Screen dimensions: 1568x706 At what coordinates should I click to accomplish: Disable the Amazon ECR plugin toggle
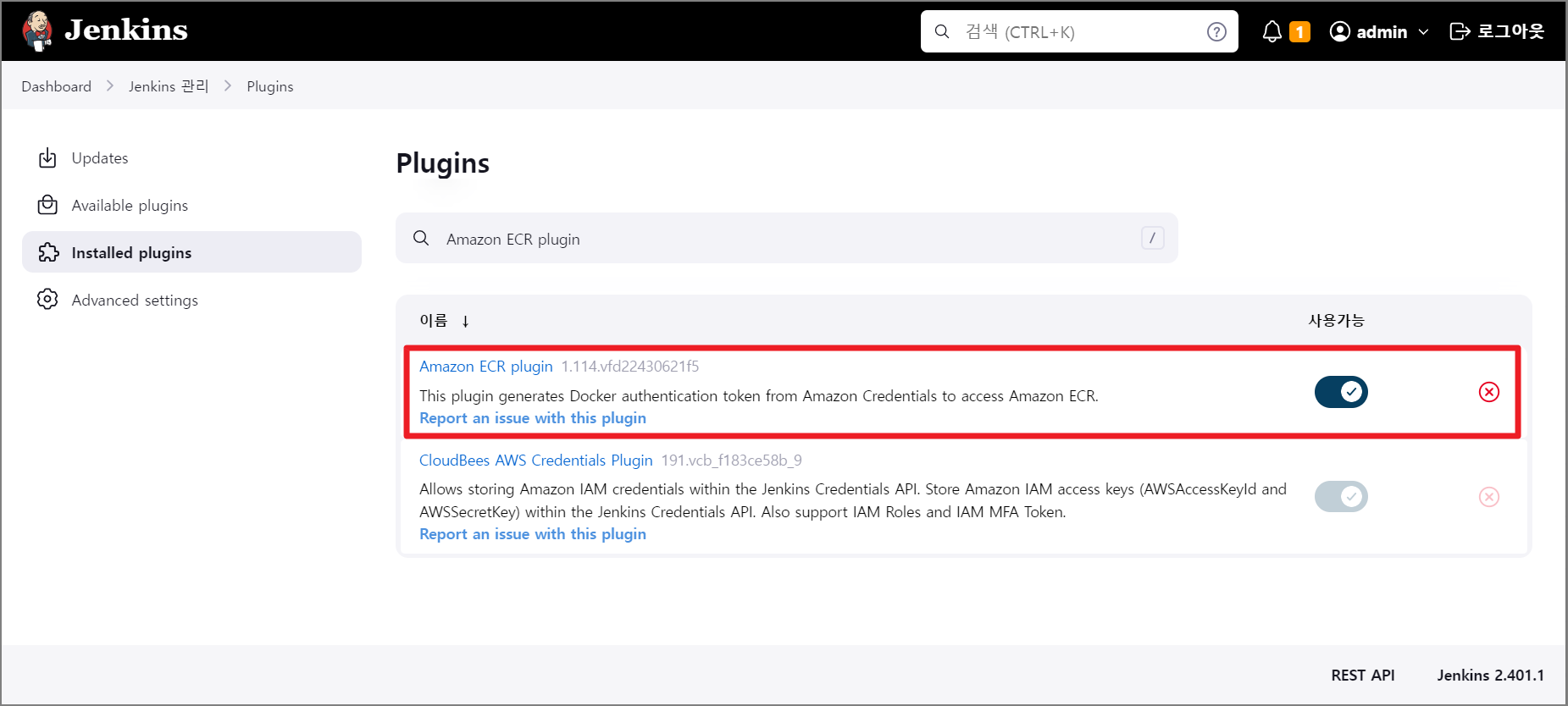point(1341,392)
